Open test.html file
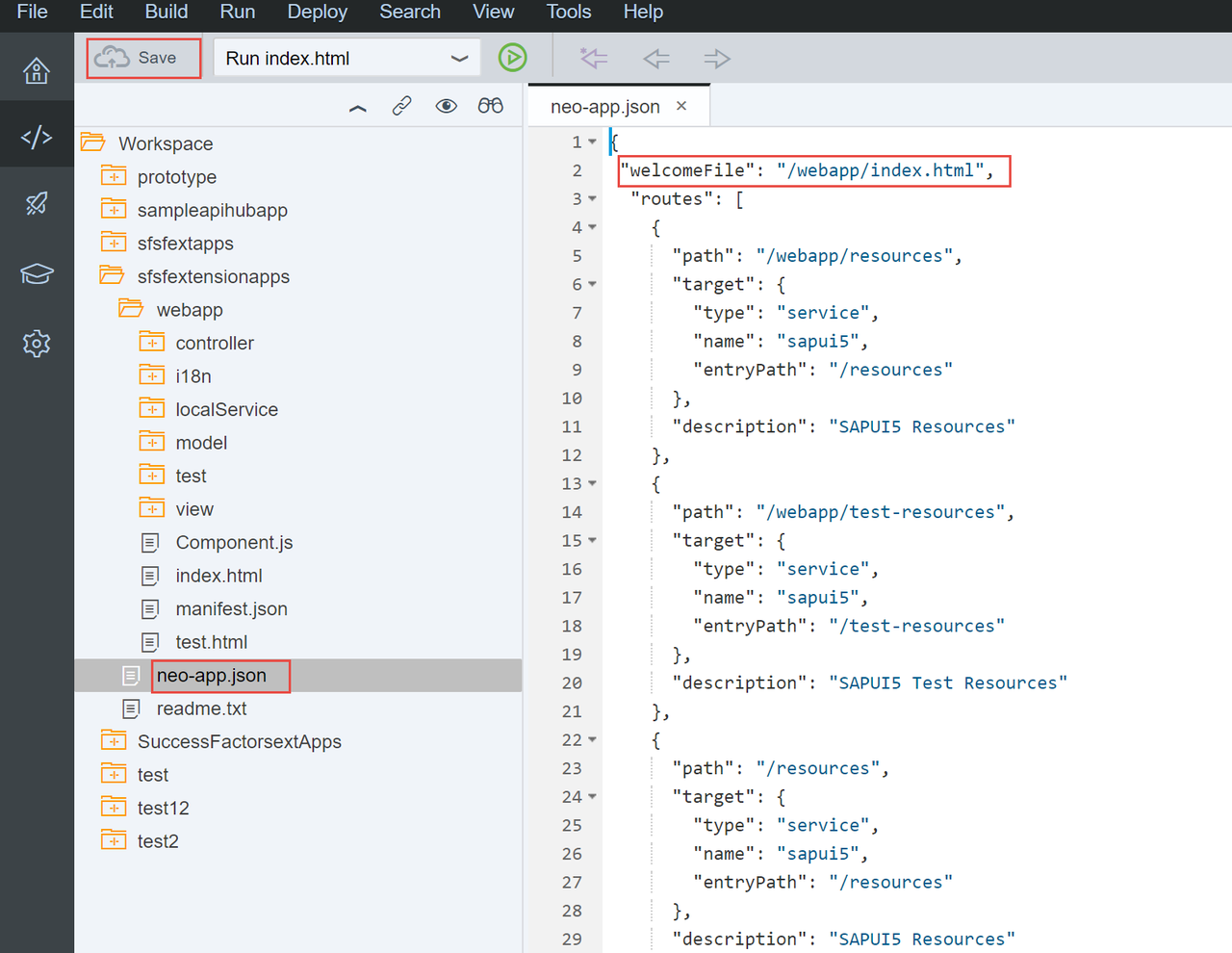This screenshot has height=953, width=1232. point(211,642)
